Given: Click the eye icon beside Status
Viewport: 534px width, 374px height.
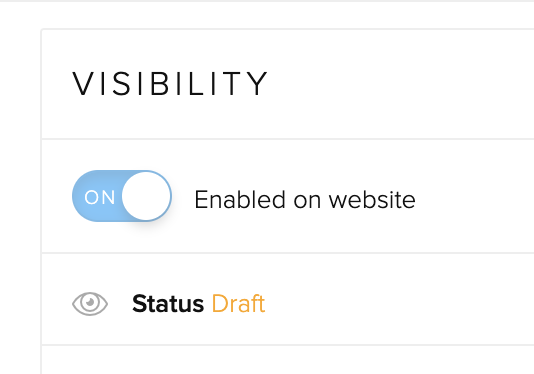Looking at the screenshot, I should click(x=90, y=303).
